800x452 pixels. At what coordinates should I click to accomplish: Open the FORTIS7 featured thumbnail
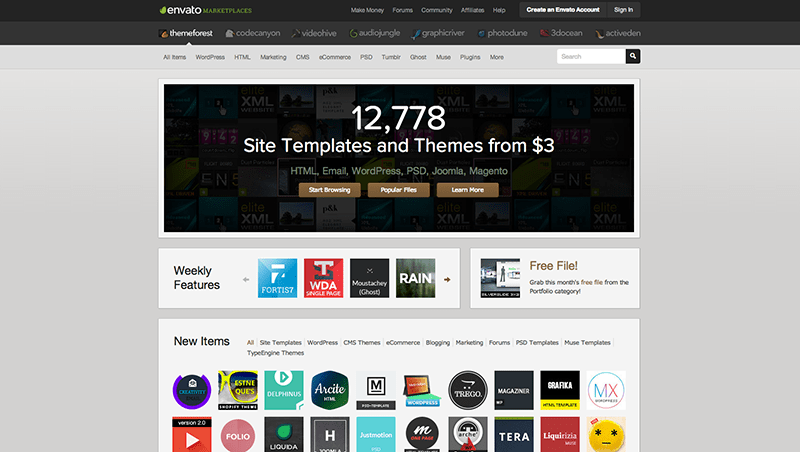[x=278, y=278]
